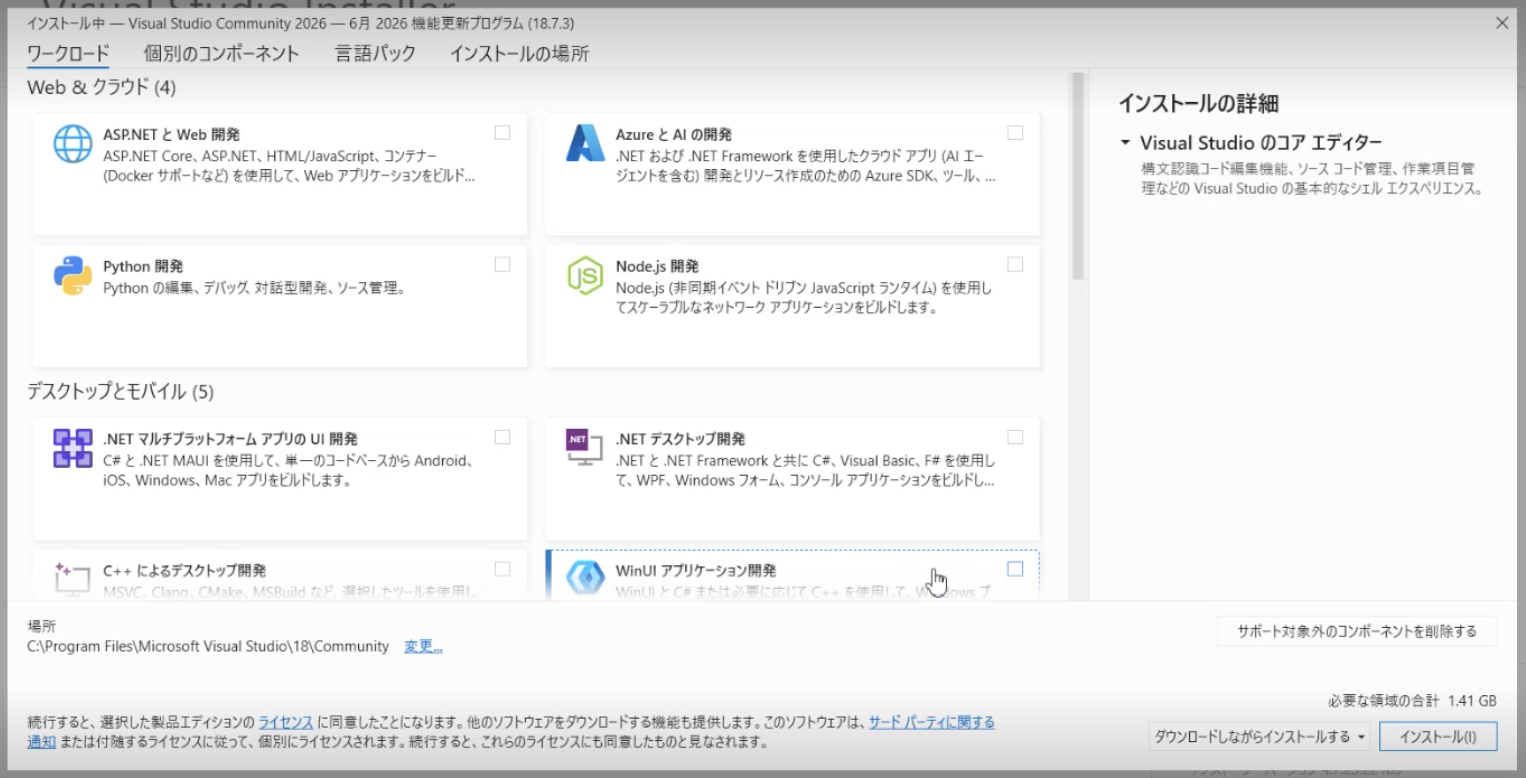1526x778 pixels.
Task: Click the workload list vertical scrollbar
Action: coord(1078,176)
